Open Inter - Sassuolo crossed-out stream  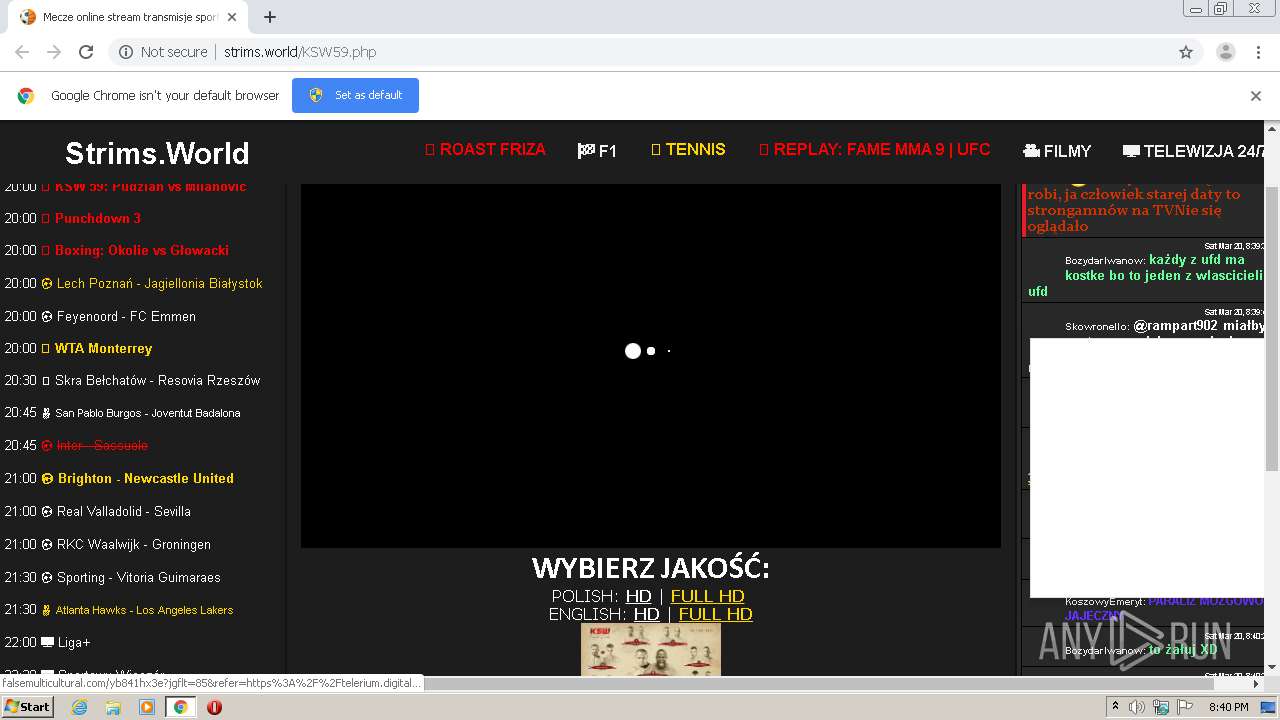(101, 445)
